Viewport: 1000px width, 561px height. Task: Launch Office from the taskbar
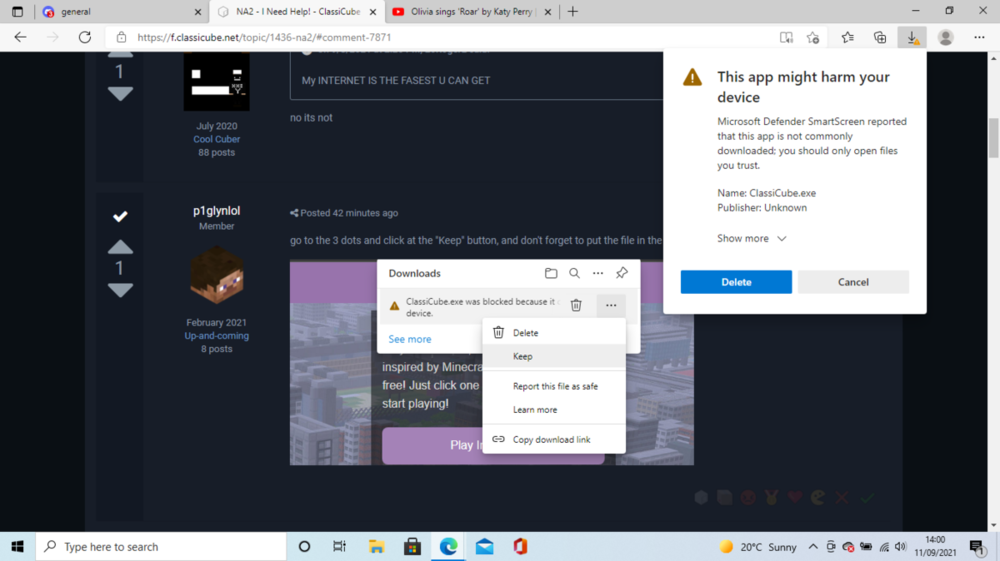(x=520, y=546)
